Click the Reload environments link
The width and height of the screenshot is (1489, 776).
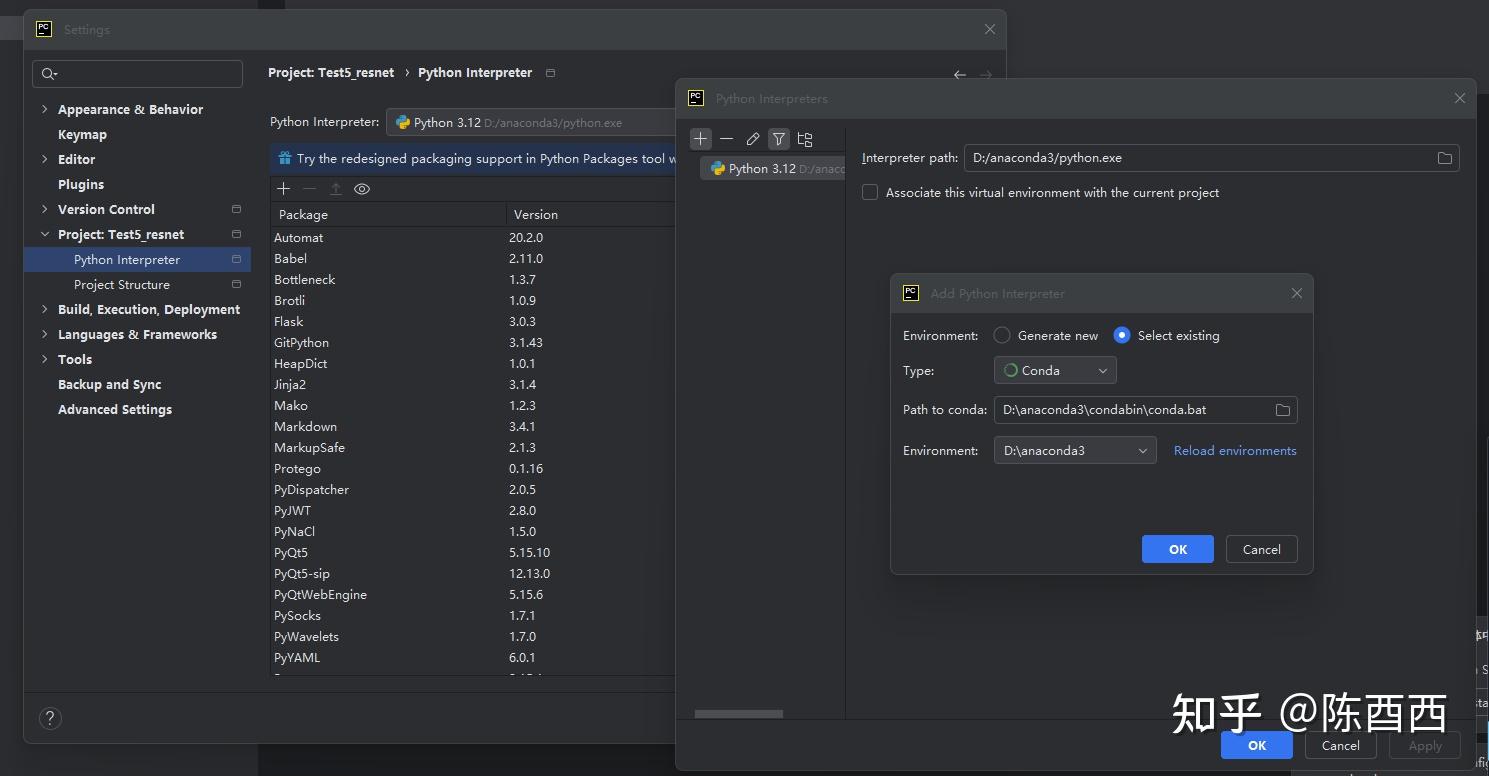[x=1235, y=450]
